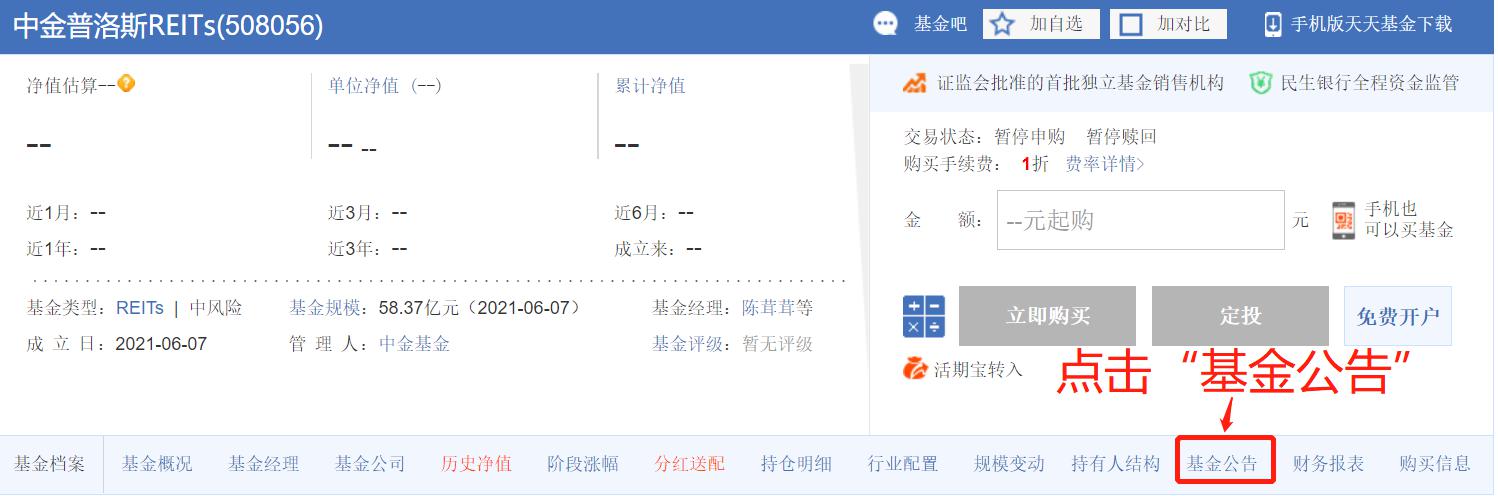Click the REITs fund type link
This screenshot has width=1498, height=496.
point(140,308)
